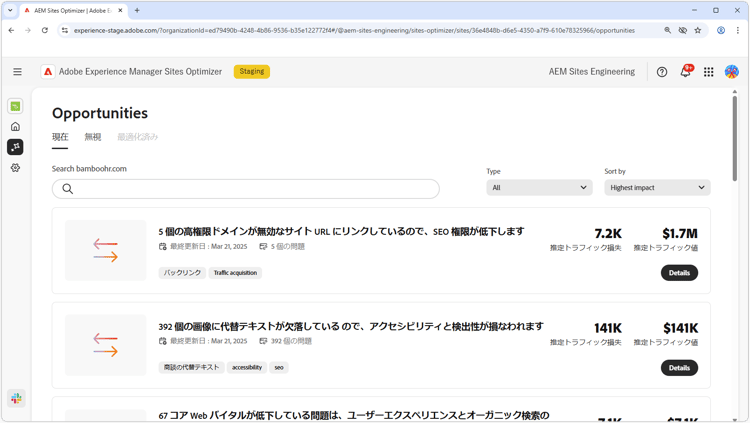Go to Home in the sidebar
The height and width of the screenshot is (423, 750).
point(15,126)
